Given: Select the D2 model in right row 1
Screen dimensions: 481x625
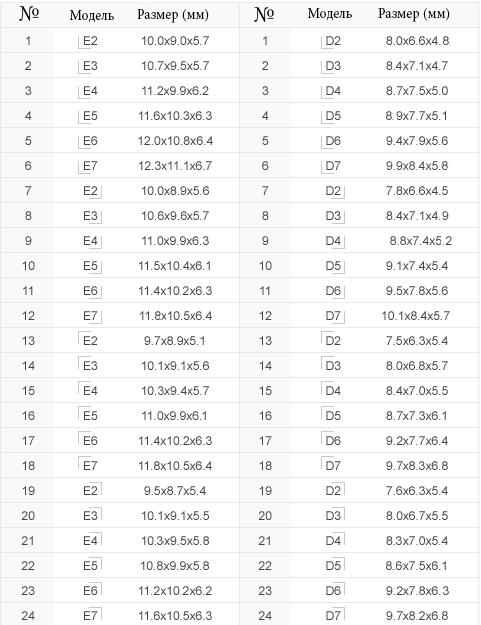Looking at the screenshot, I should (x=333, y=41).
